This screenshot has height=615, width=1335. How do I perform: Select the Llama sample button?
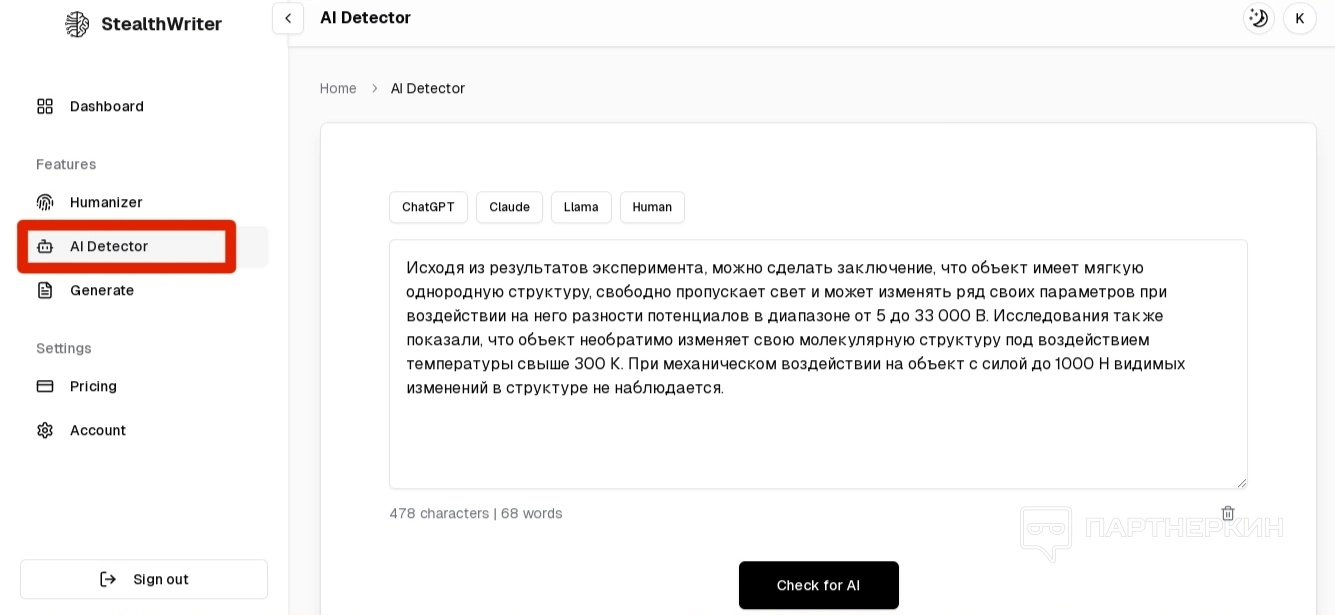(581, 207)
